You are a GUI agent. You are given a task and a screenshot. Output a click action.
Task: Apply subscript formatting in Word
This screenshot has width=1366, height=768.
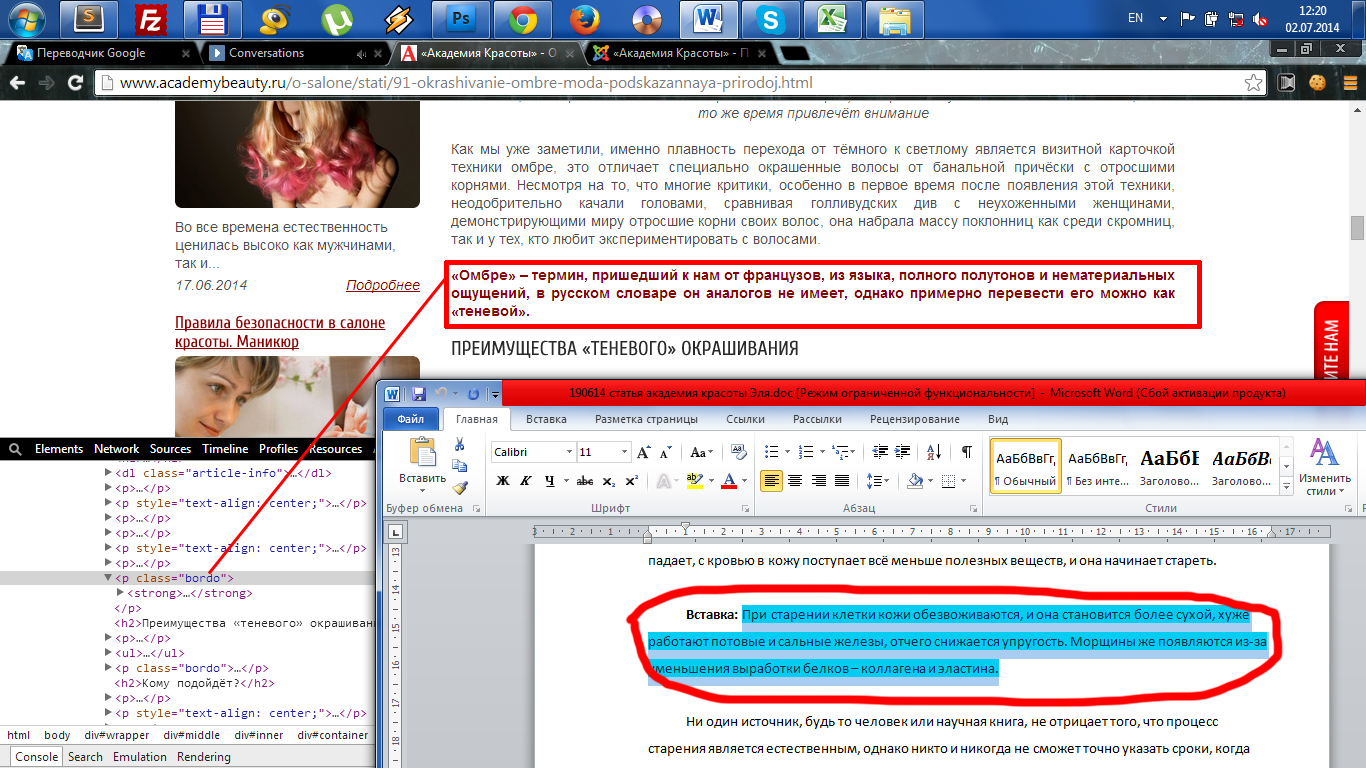(x=610, y=481)
